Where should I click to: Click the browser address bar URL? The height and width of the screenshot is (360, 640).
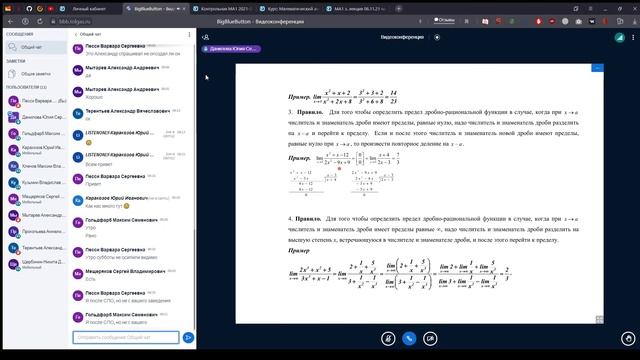tap(74, 21)
